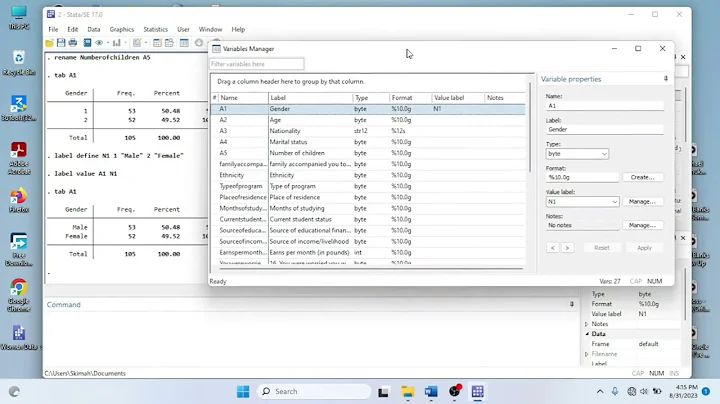The image size is (720, 404).
Task: Sort by the Value label column header
Action: click(458, 98)
